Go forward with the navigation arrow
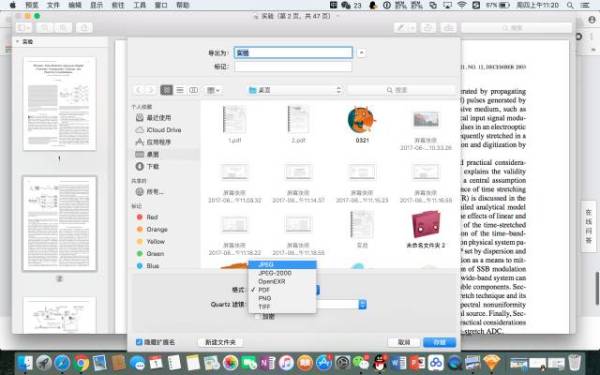Screen dimensions: 600x375 [x=150, y=90]
